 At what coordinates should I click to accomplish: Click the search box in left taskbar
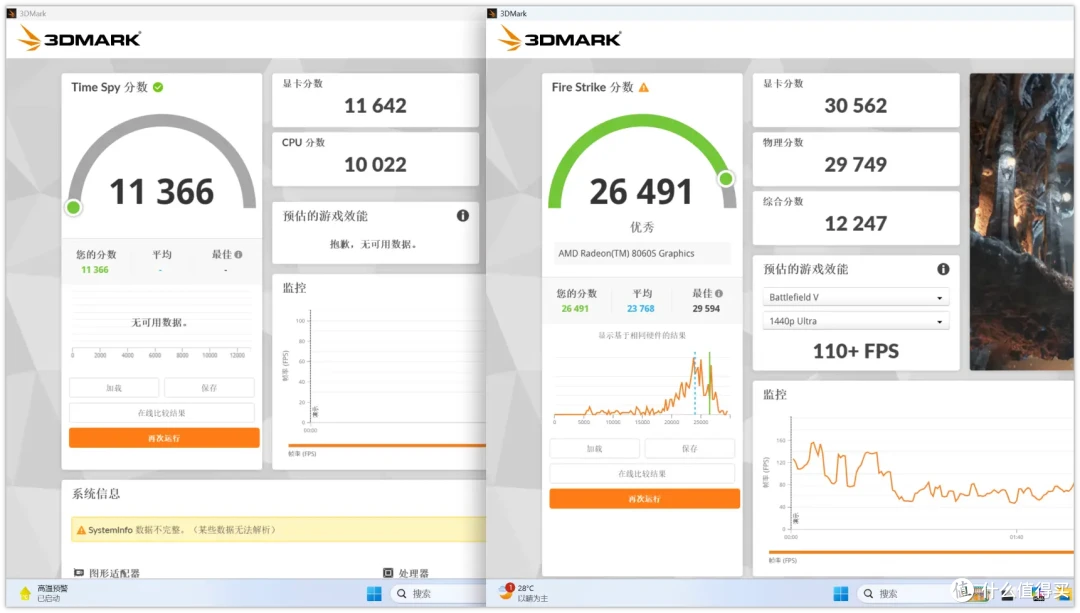click(x=438, y=594)
